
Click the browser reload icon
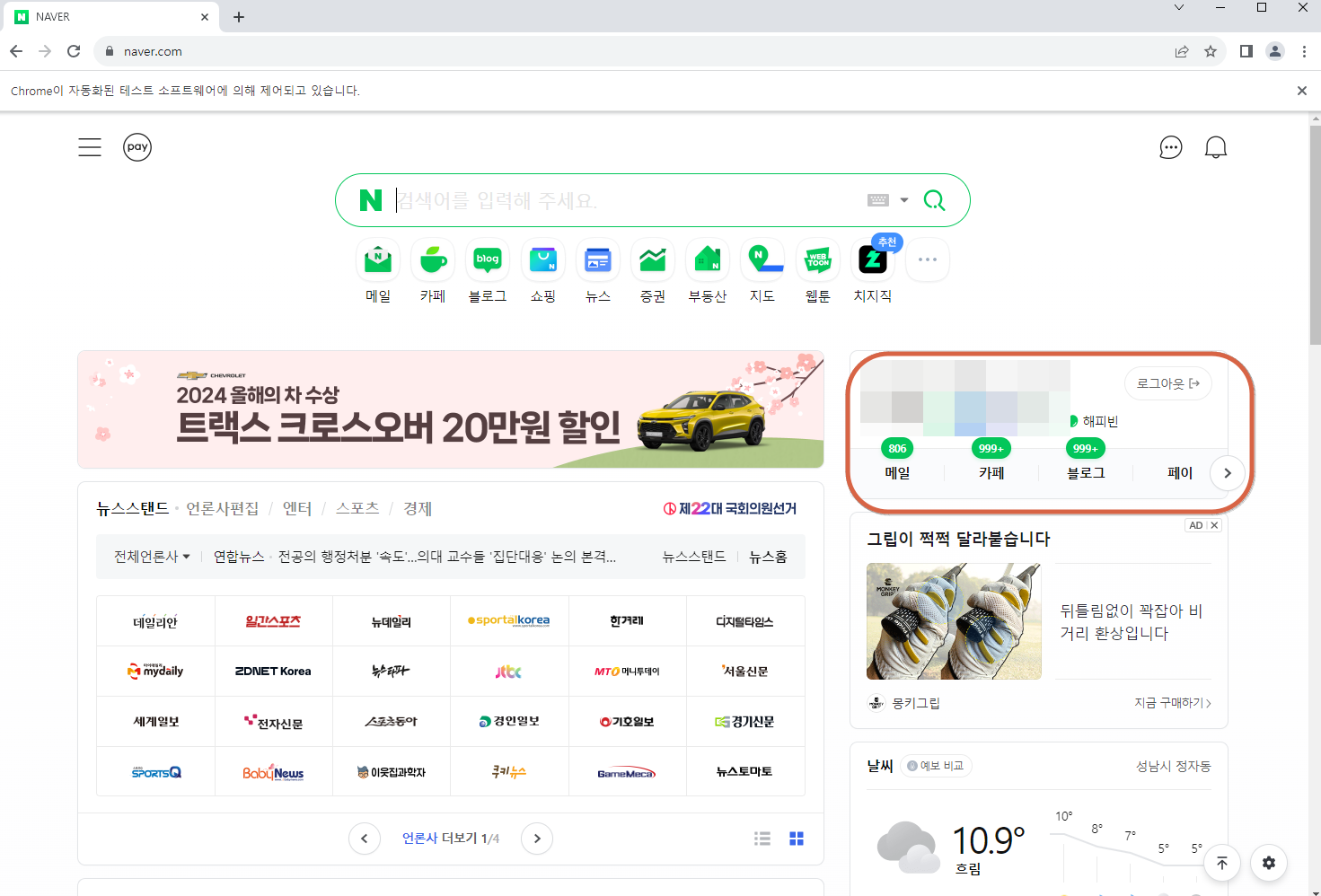[x=74, y=51]
